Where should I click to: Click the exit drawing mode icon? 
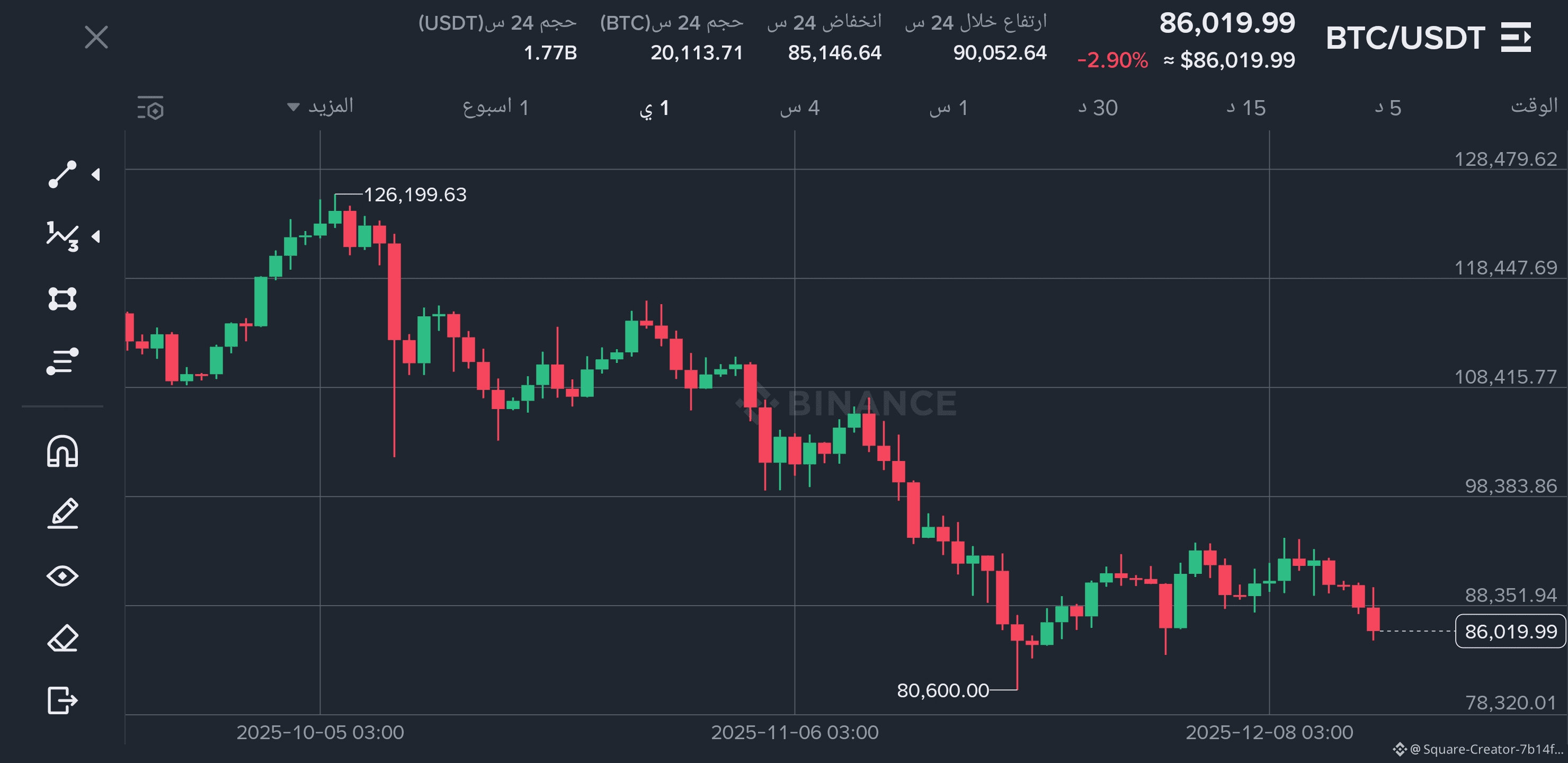tap(62, 699)
